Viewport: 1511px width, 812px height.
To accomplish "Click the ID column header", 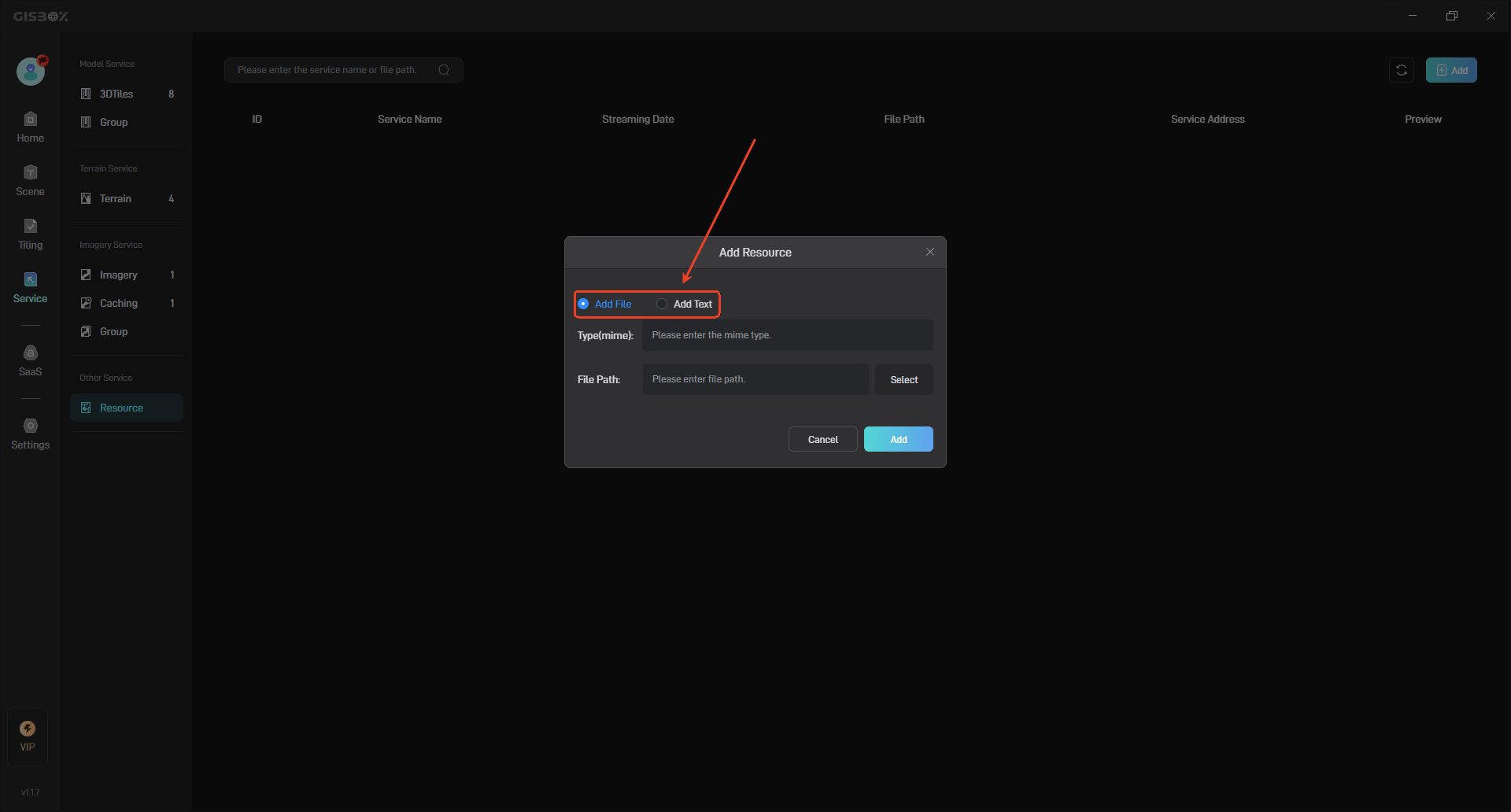I will click(257, 119).
